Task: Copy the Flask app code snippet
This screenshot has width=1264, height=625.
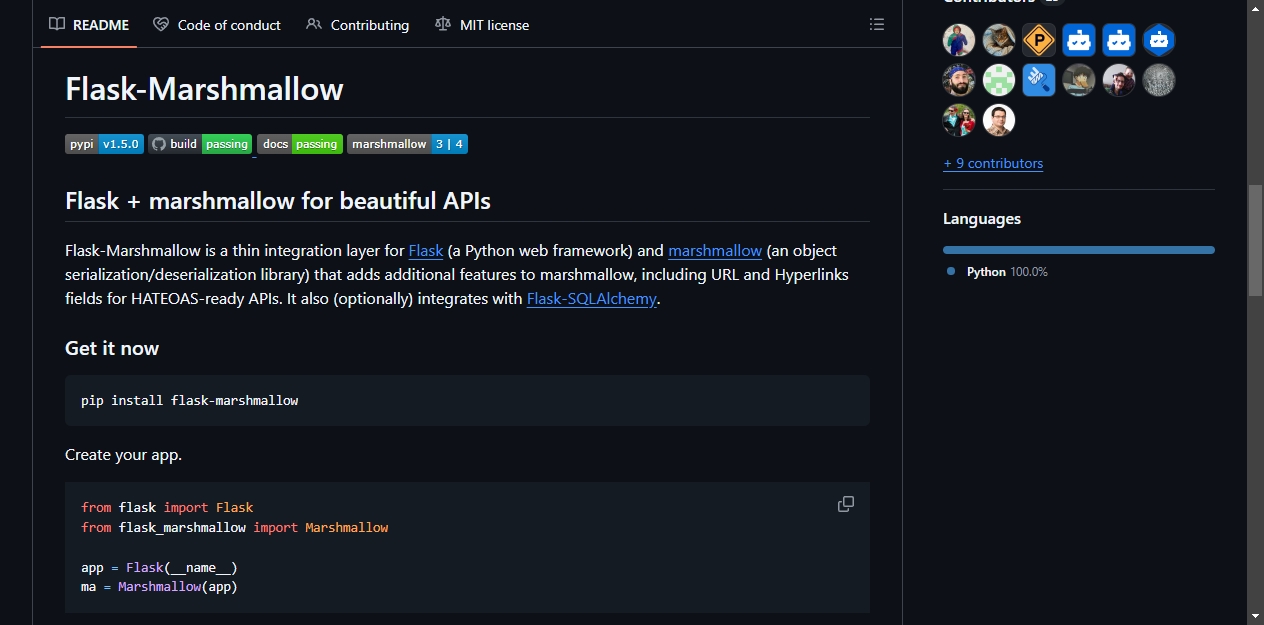Action: click(x=846, y=504)
